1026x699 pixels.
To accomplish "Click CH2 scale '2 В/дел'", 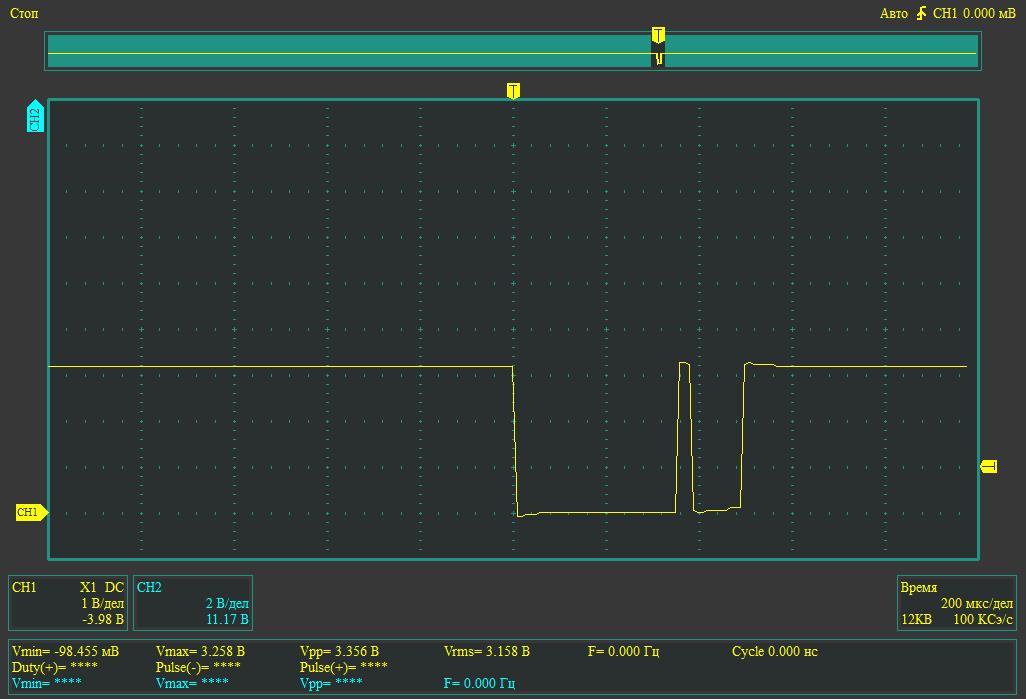I will (x=227, y=603).
